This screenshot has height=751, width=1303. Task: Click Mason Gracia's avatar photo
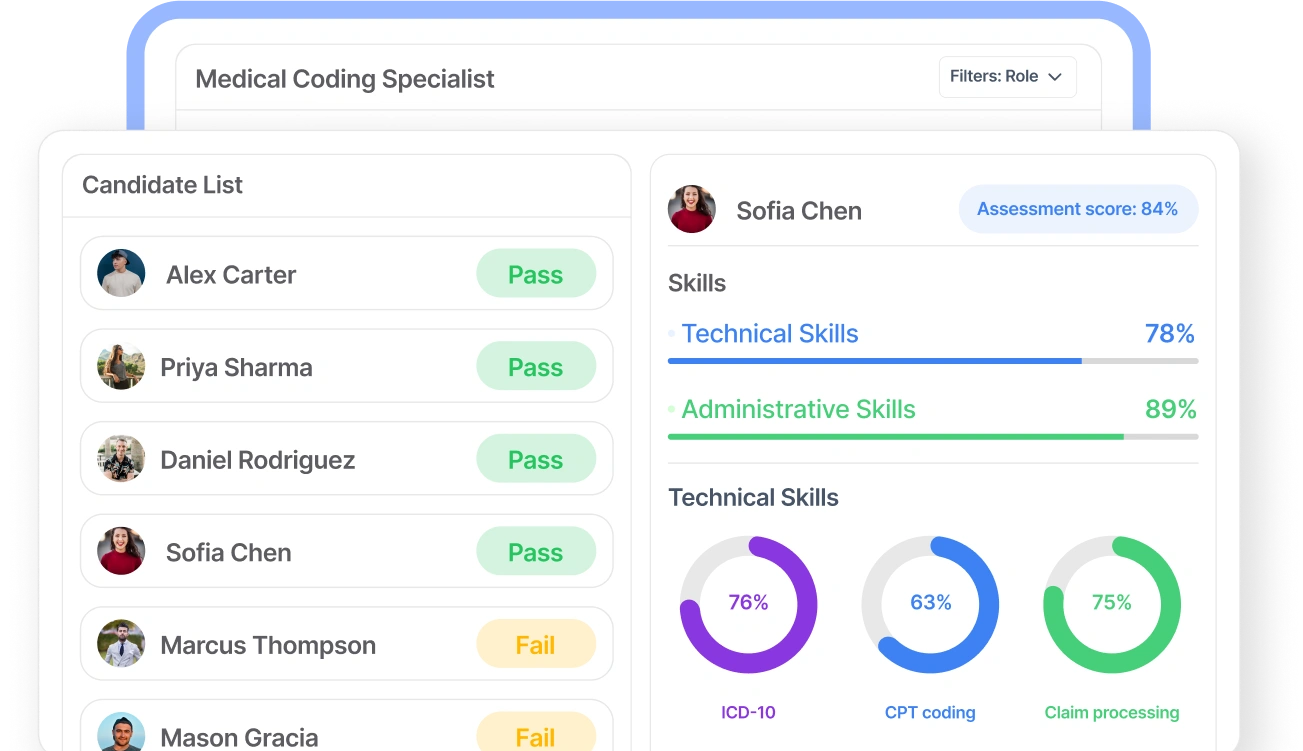pos(121,733)
